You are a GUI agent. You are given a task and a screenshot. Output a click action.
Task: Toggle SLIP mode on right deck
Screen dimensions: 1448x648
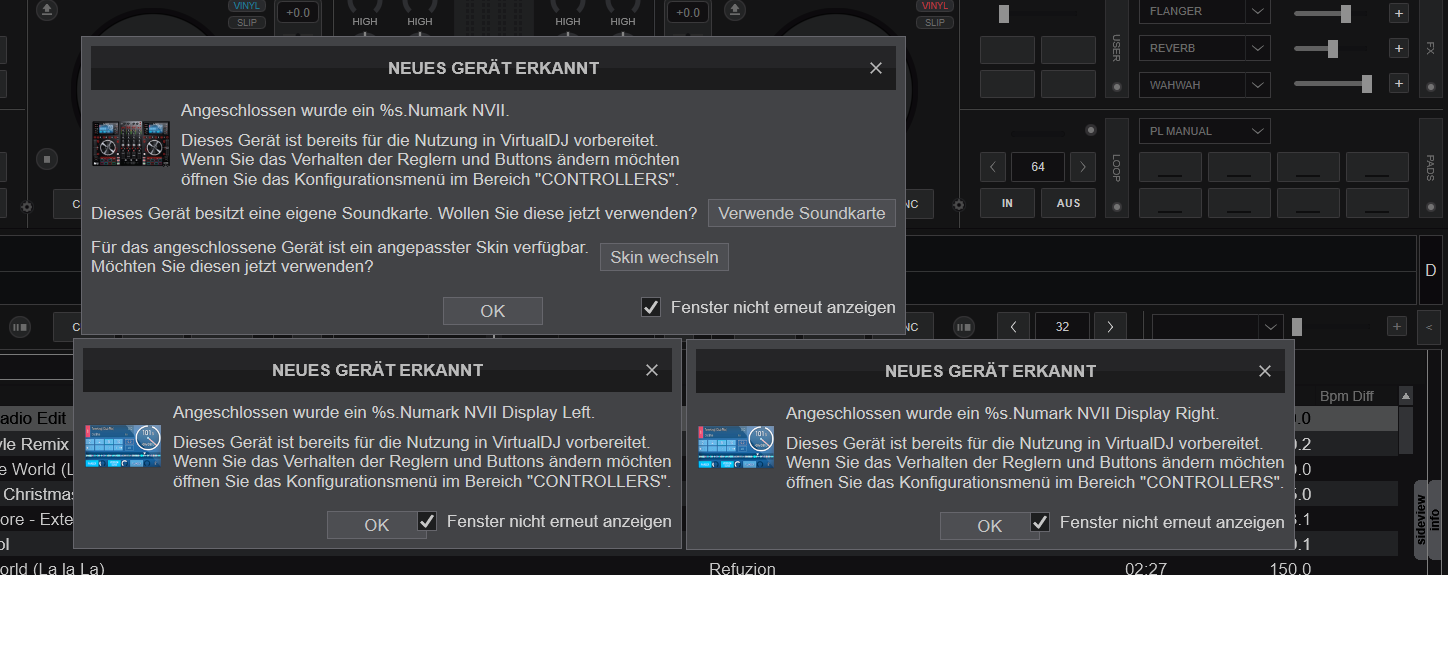click(x=934, y=22)
